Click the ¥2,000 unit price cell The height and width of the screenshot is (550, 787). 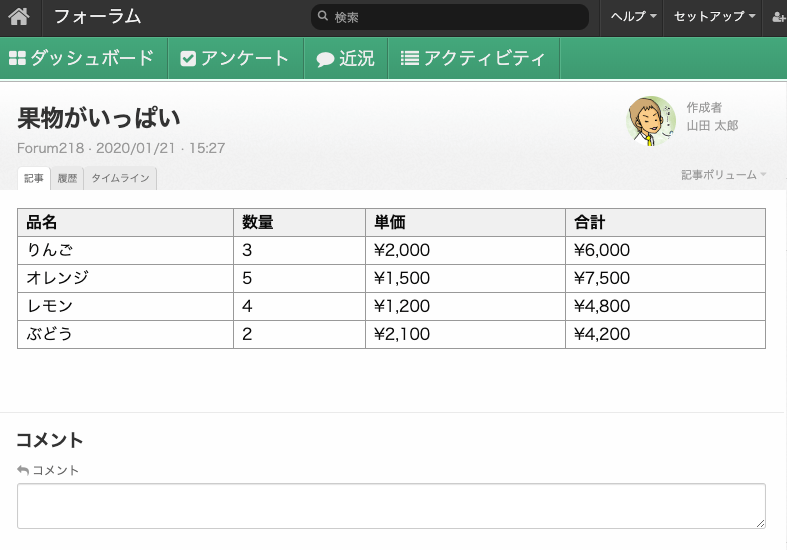coord(465,250)
